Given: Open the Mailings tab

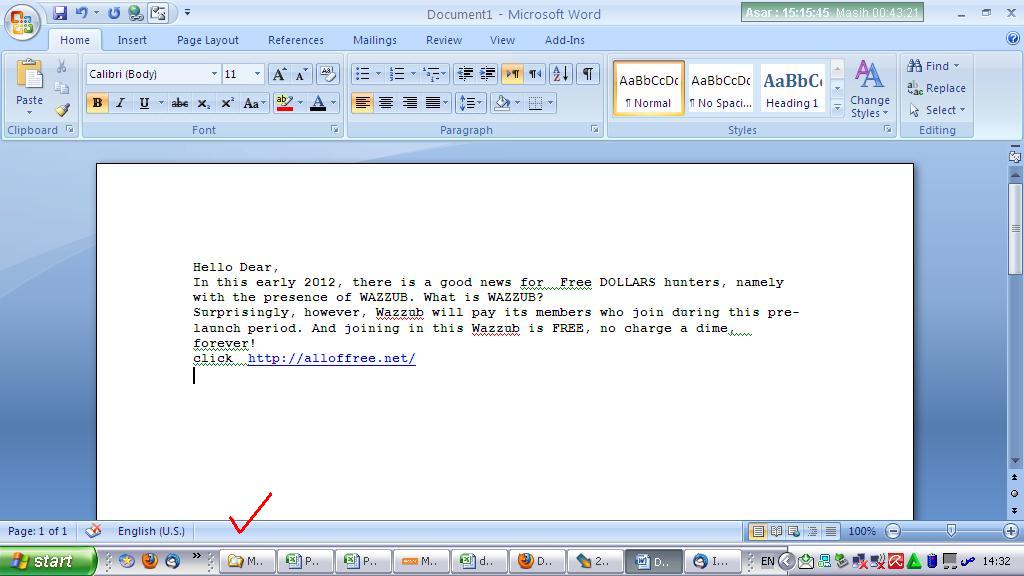Looking at the screenshot, I should click(x=375, y=40).
